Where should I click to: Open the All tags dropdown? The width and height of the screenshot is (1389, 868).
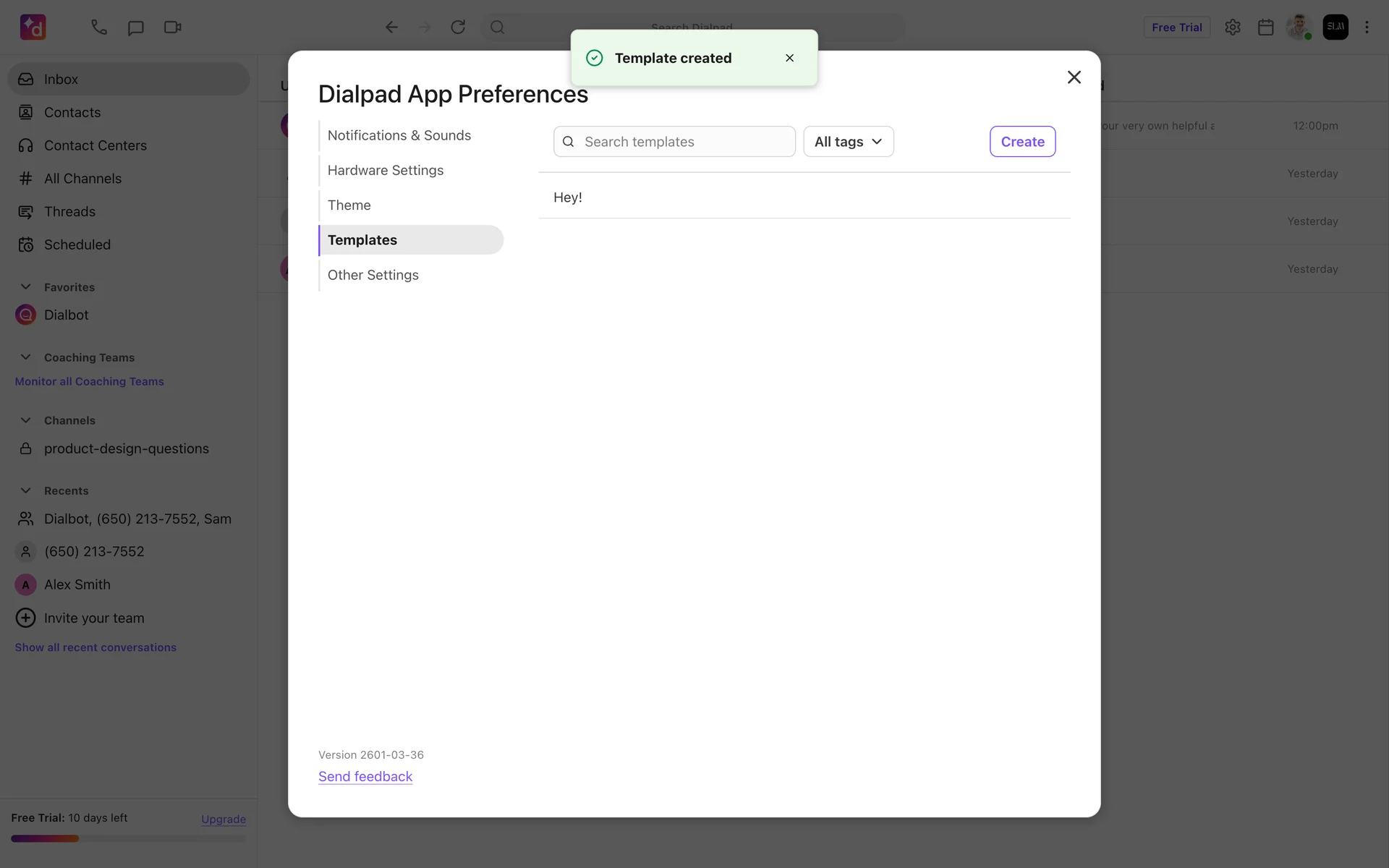click(848, 142)
